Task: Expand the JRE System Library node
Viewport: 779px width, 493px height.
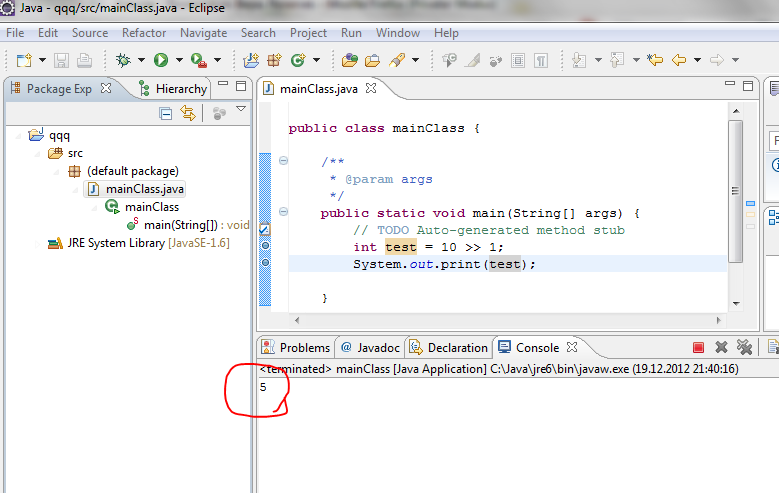Action: point(37,243)
